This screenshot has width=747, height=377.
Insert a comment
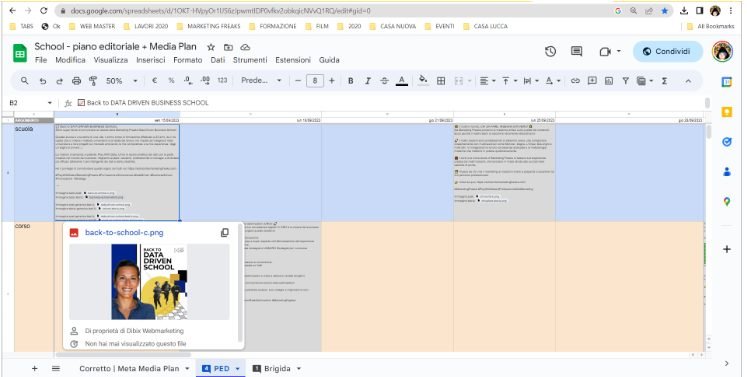(592, 81)
